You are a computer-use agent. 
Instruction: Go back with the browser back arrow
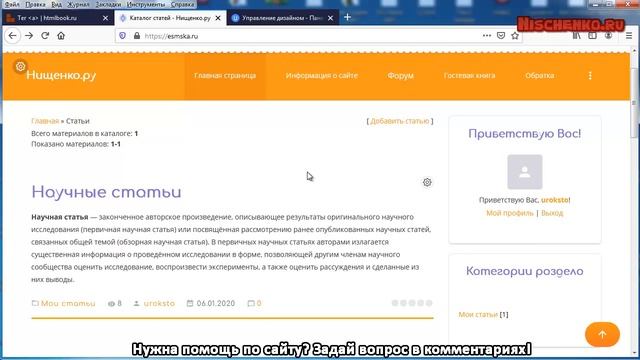[12, 36]
